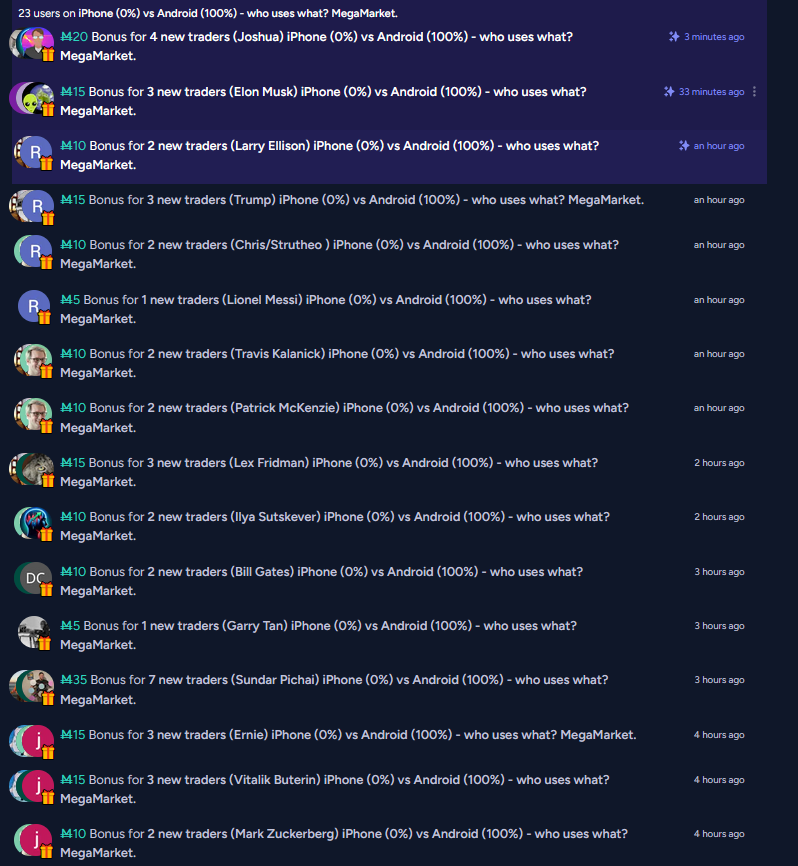The image size is (798, 866).
Task: Click the gift icon on Joshua bonus avatar
Action: click(x=48, y=54)
